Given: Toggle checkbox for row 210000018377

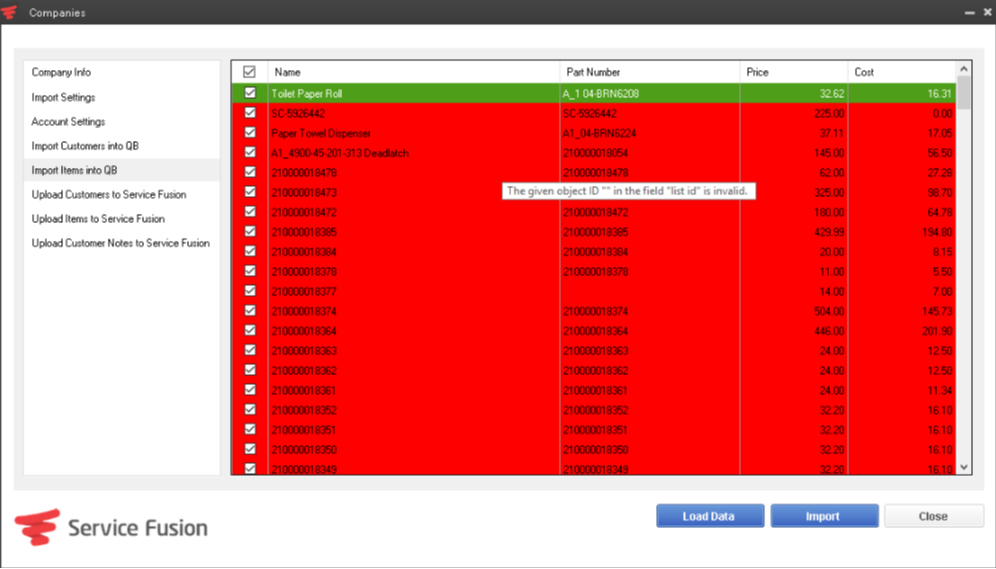Looking at the screenshot, I should tap(250, 290).
